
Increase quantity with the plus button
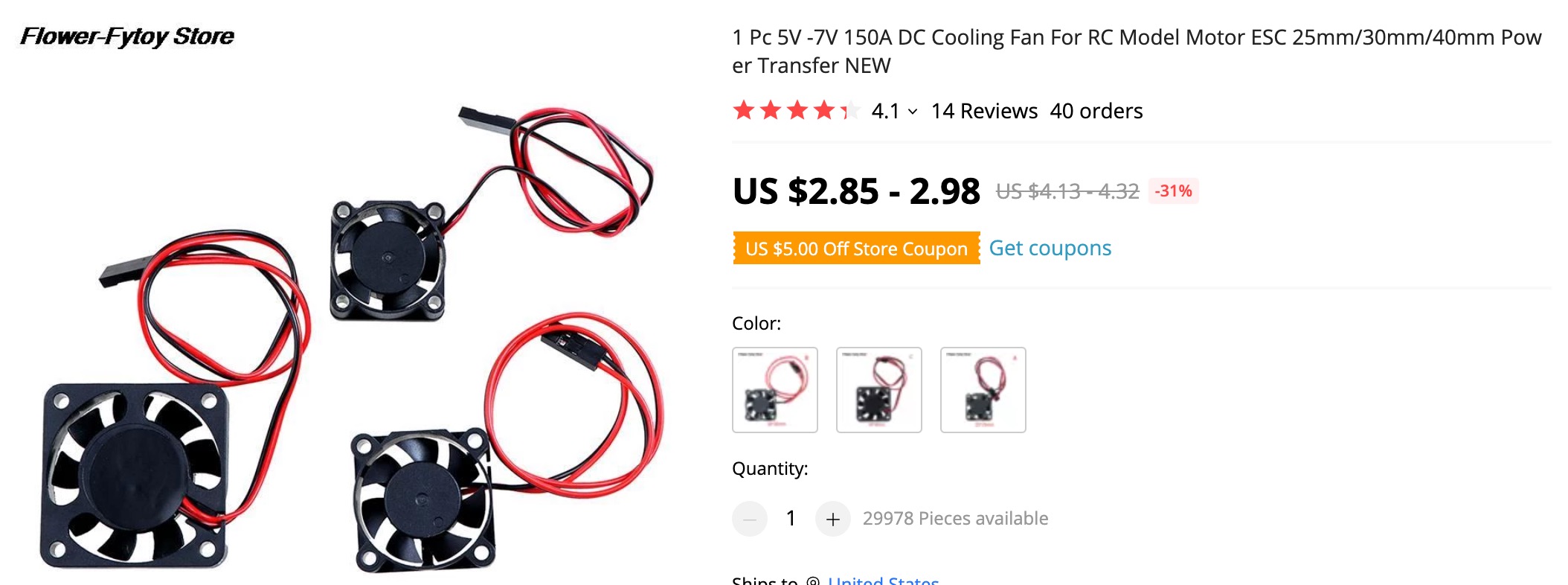(x=833, y=519)
